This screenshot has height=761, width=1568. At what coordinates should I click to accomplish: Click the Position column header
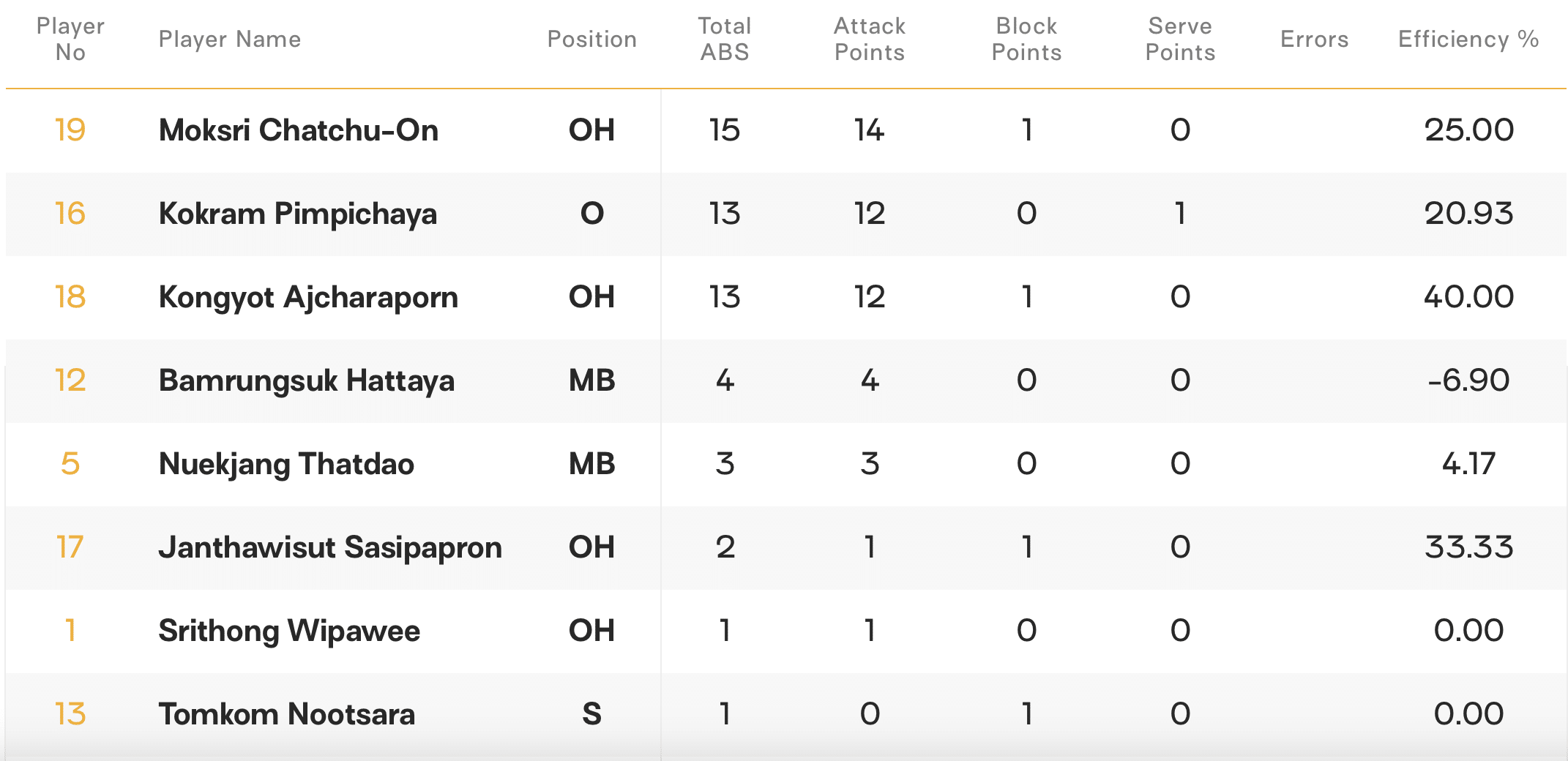591,40
